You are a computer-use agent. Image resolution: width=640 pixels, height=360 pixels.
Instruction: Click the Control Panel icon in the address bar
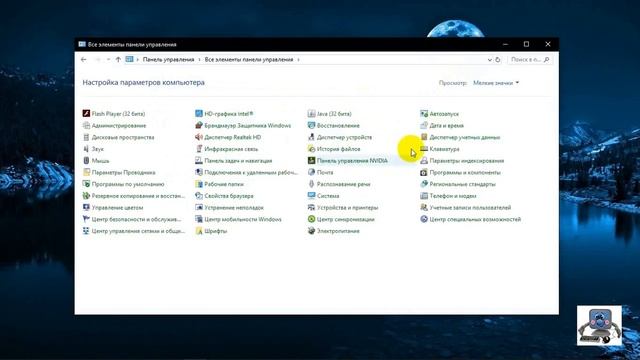point(129,60)
